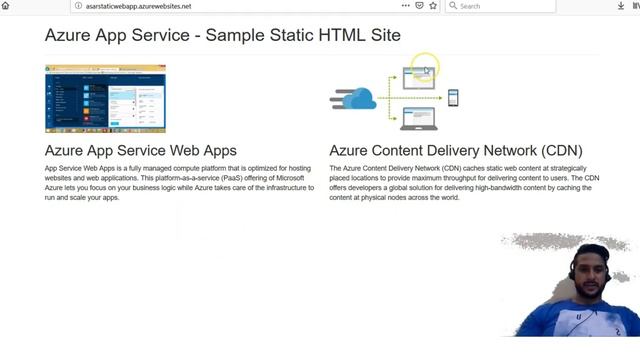
Task: Click the CDN cloud diagram image
Action: [x=394, y=98]
